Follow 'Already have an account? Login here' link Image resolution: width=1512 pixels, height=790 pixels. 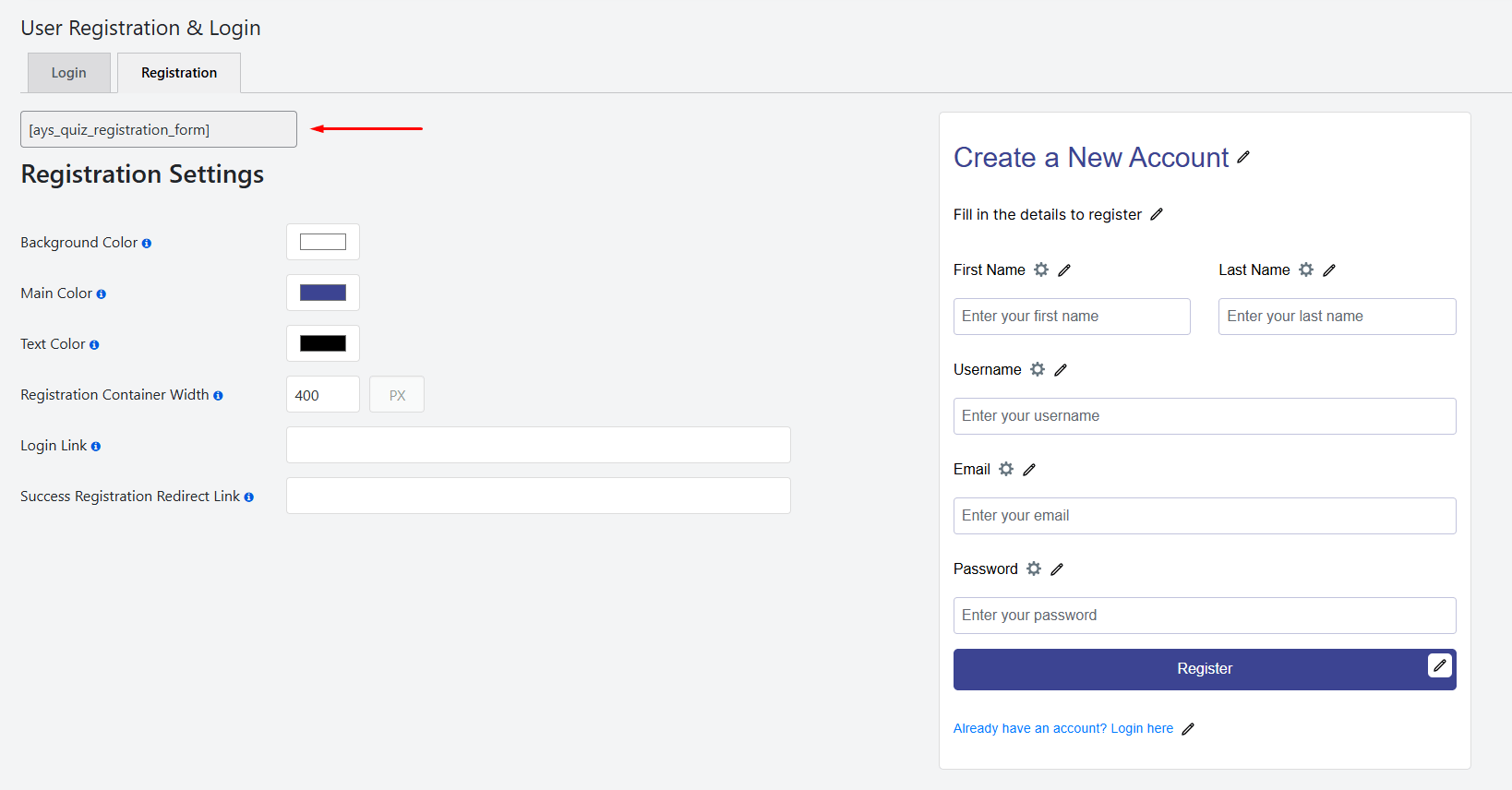pos(1063,728)
